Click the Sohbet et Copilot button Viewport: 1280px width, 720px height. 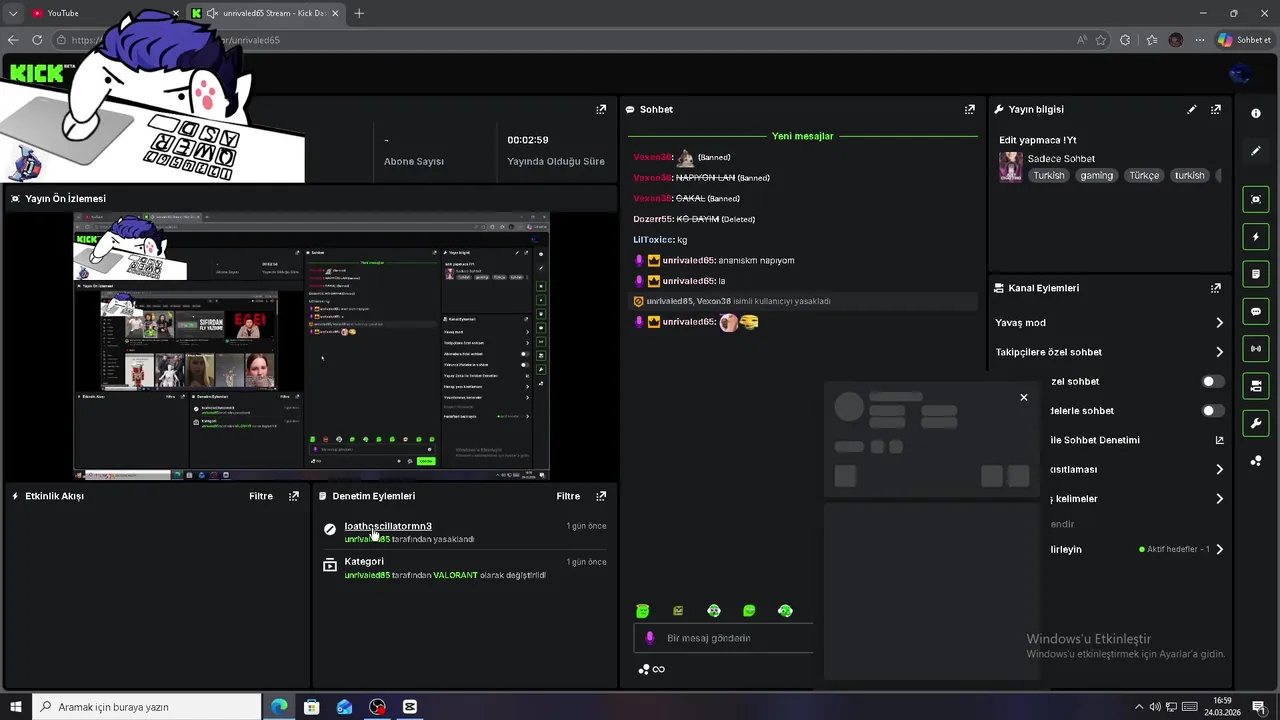pos(1244,40)
